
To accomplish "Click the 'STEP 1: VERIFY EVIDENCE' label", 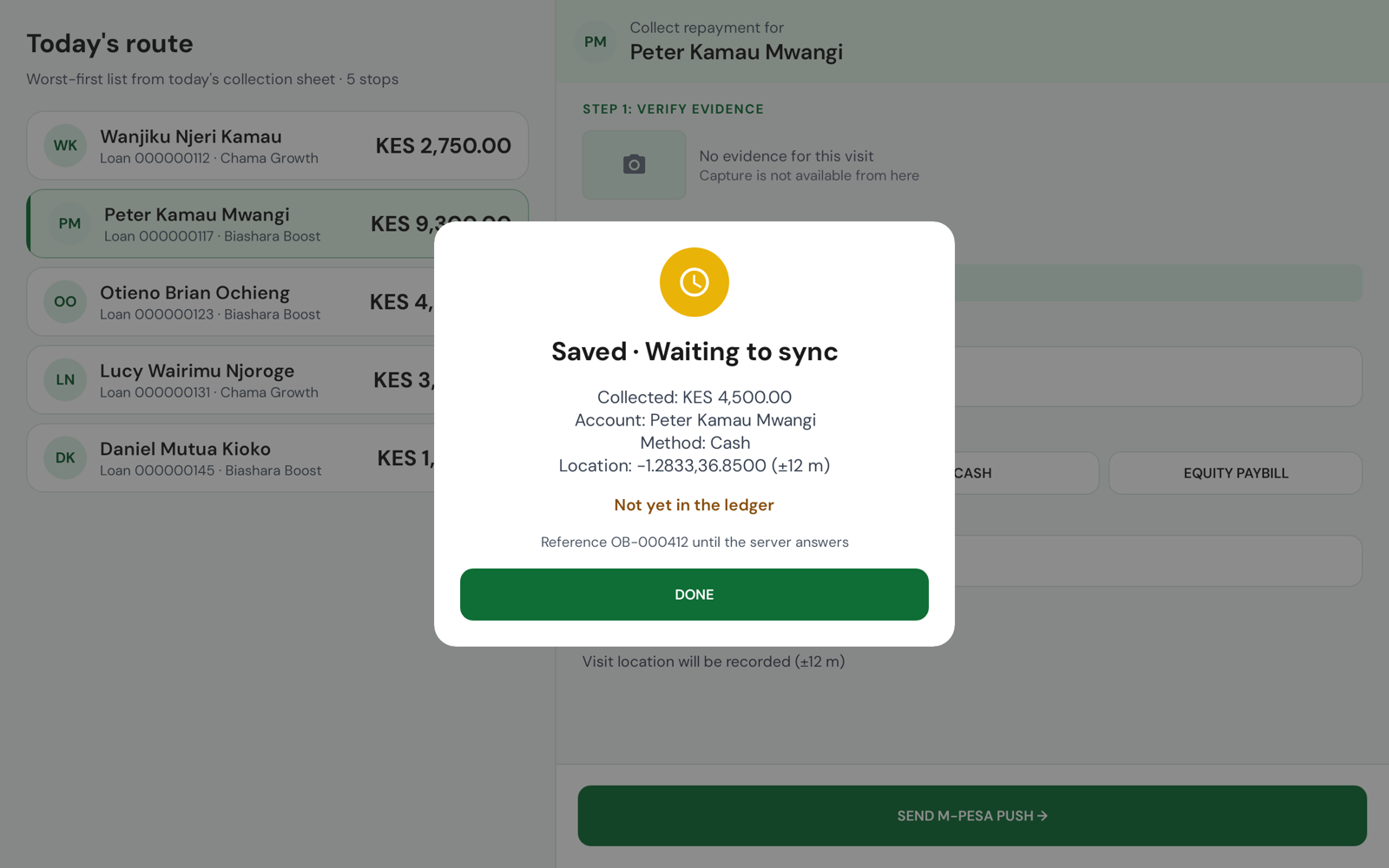I will (673, 109).
